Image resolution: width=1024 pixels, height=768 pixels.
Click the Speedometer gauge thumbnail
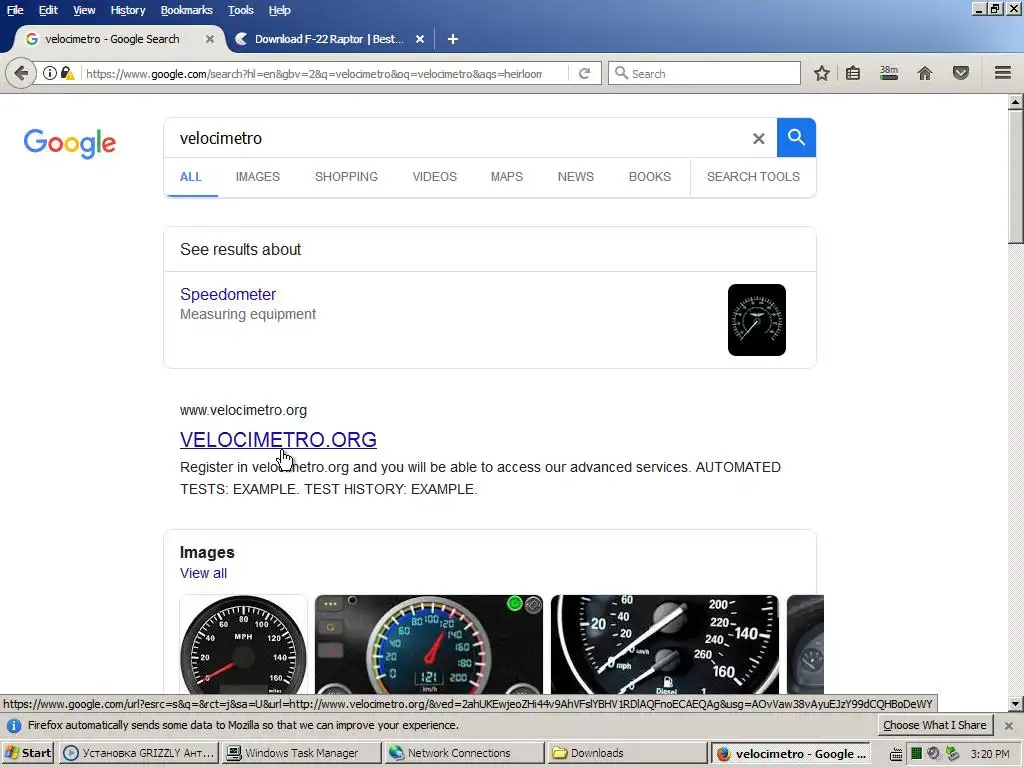[757, 320]
